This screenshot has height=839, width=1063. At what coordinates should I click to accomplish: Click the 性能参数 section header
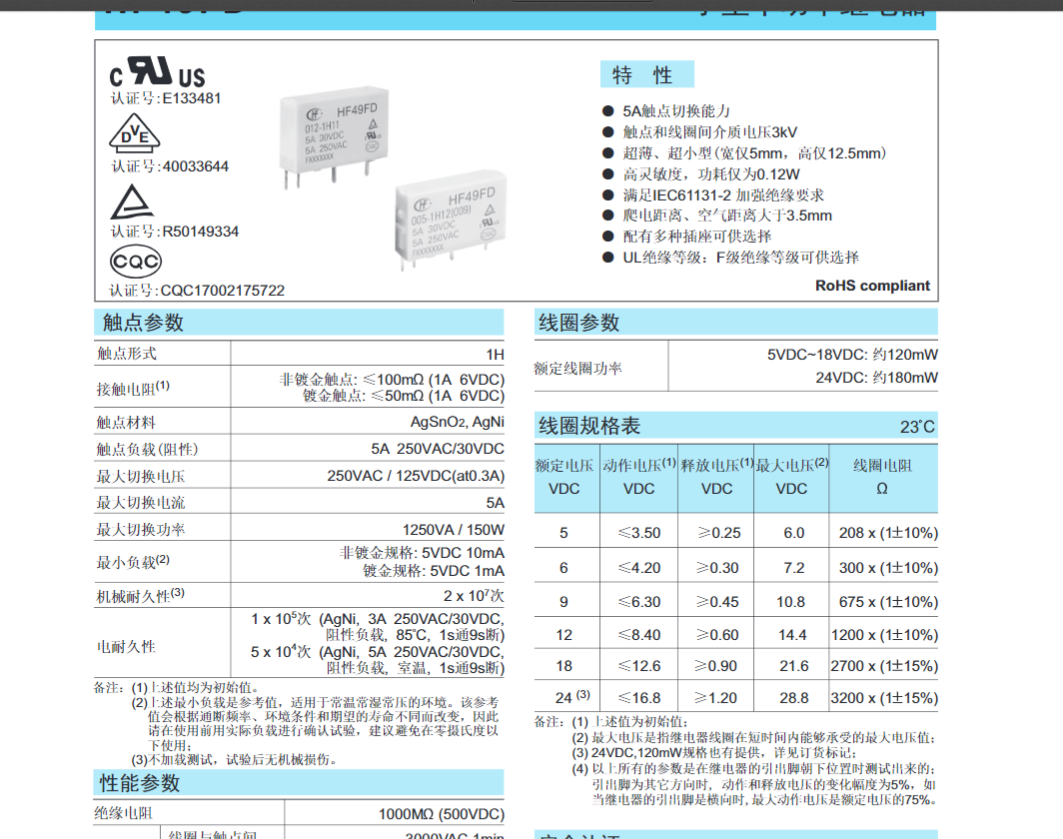tap(140, 782)
